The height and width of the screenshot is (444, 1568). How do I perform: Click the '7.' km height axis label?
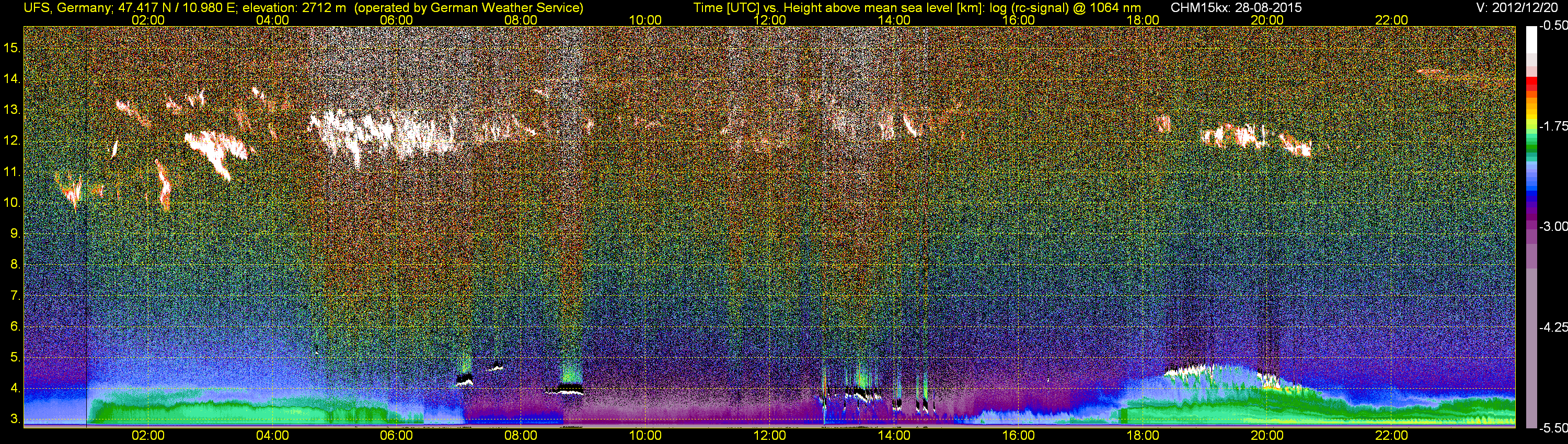point(15,296)
